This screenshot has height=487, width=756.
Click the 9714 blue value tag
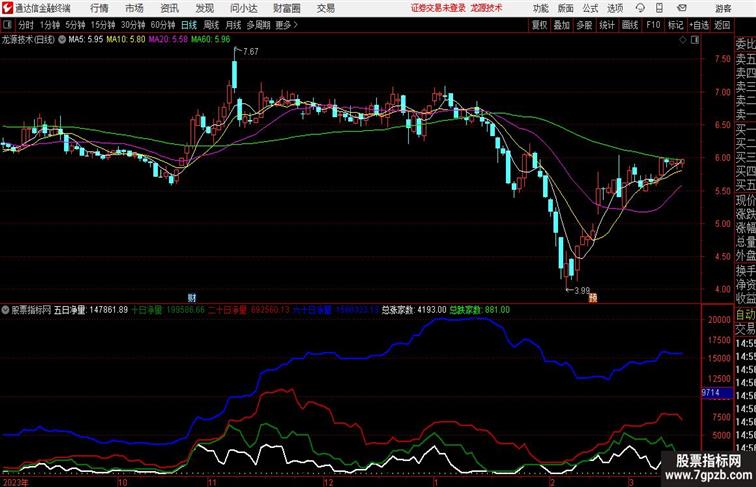717,393
